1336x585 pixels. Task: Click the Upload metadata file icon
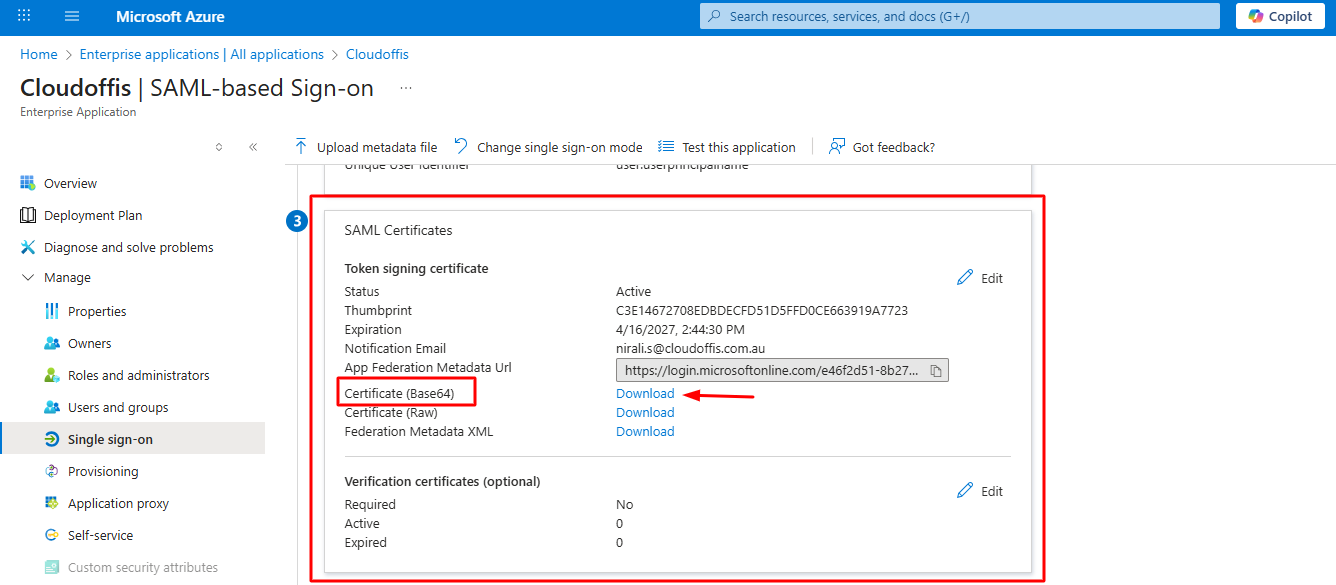click(301, 147)
